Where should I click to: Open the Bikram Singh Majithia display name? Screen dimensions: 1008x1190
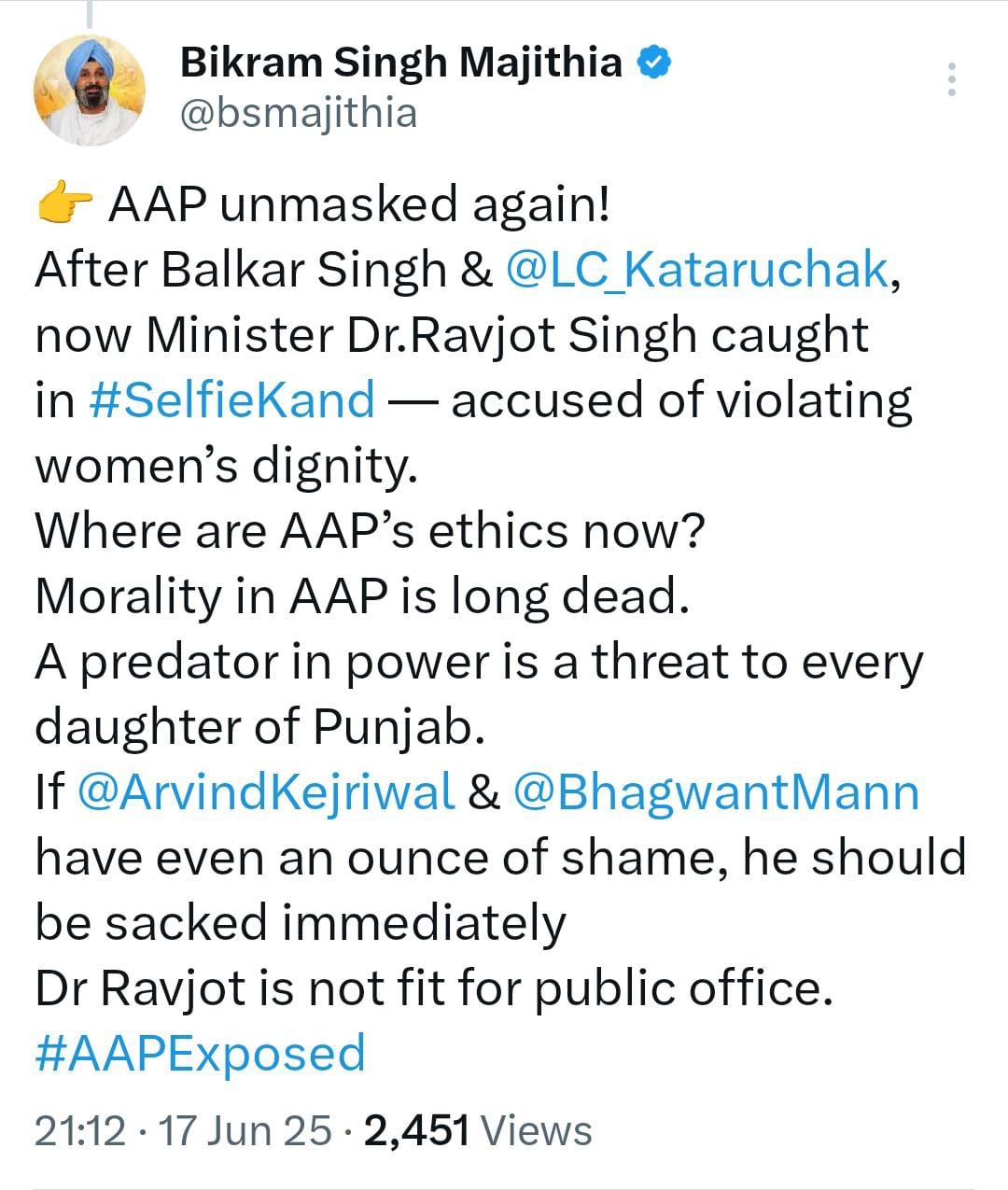pos(400,63)
